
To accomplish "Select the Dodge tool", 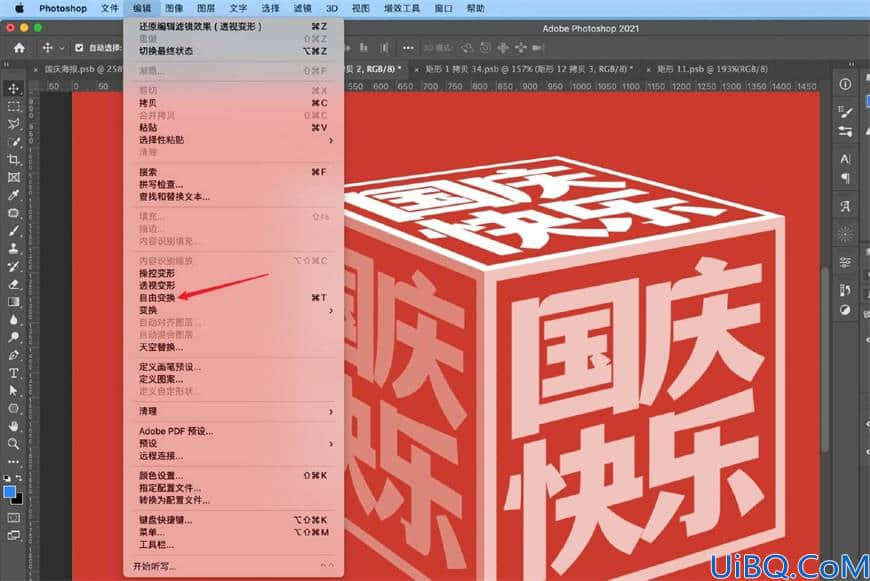I will pos(13,337).
